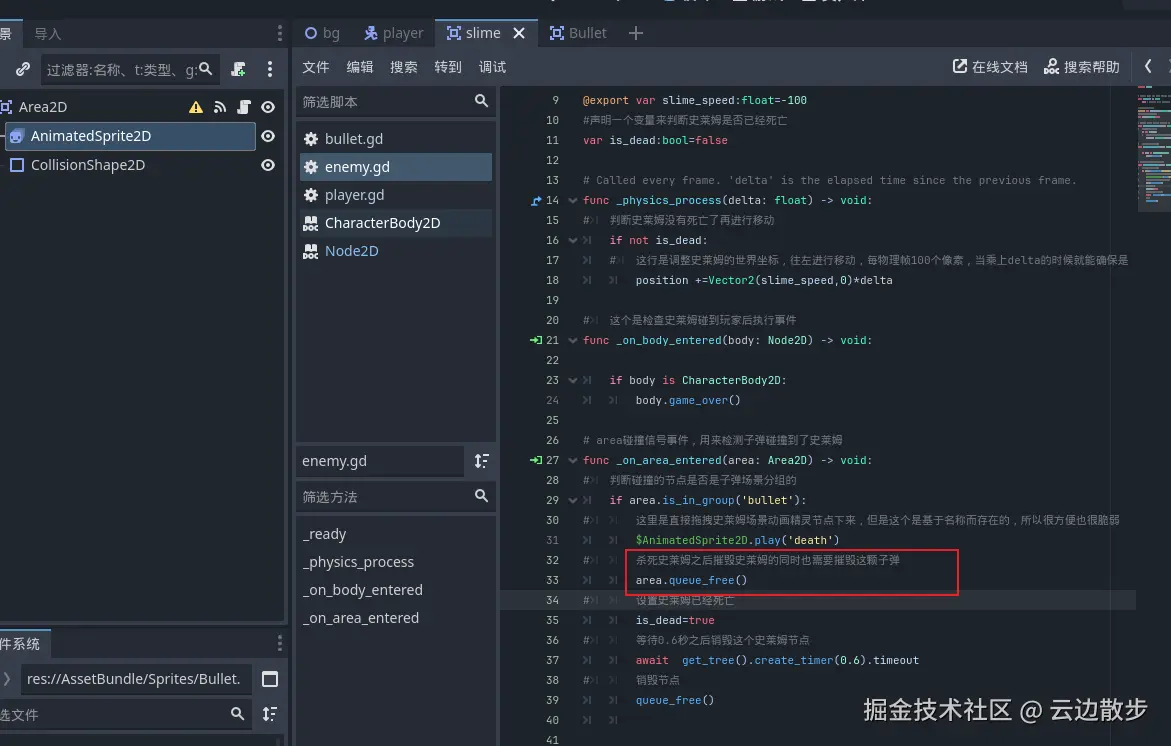Click the search icon in node filter field
Viewport: 1171px width, 746px height.
pyautogui.click(x=205, y=69)
